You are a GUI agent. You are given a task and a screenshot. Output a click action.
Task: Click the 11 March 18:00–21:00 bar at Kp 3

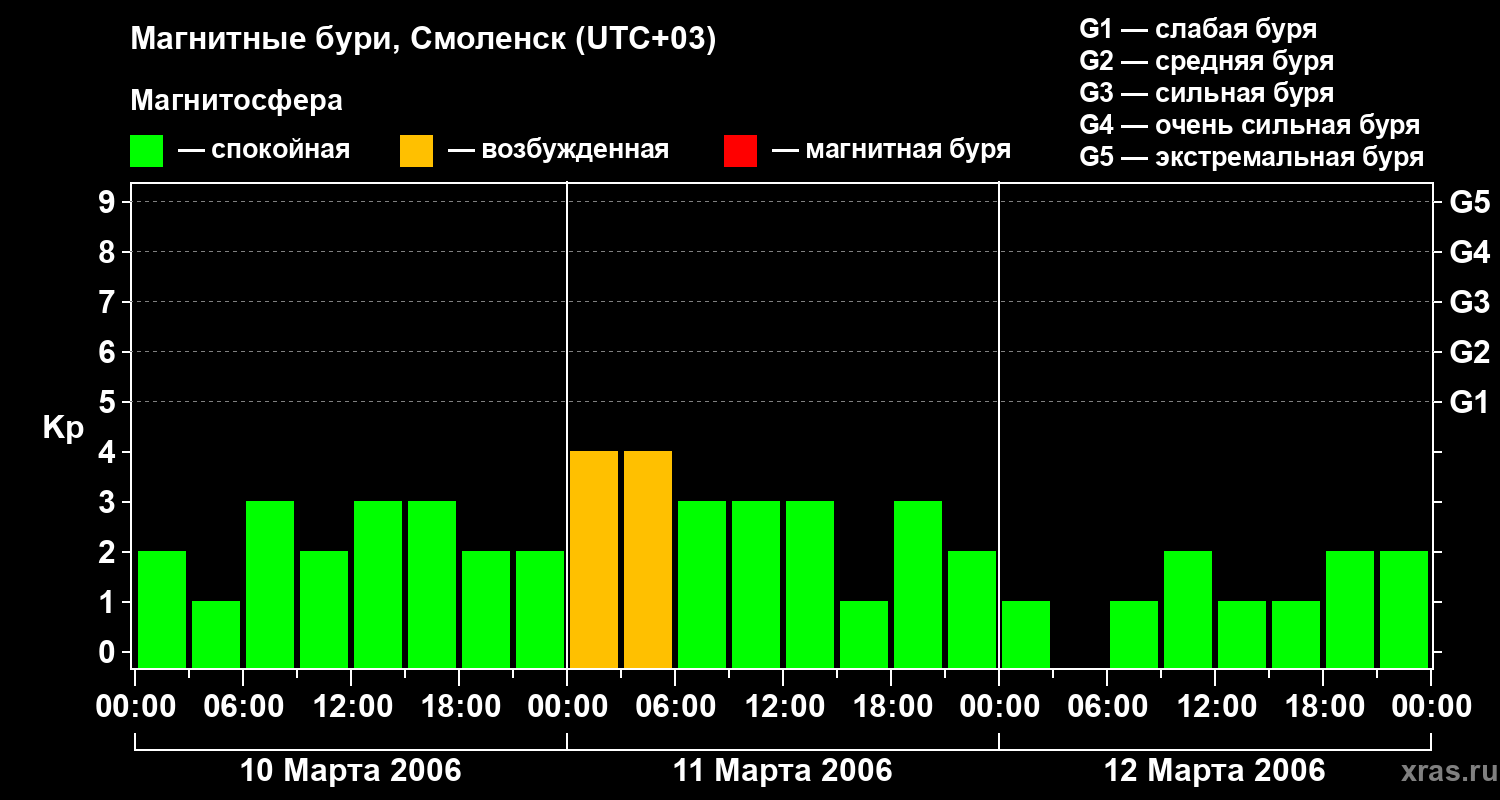[x=918, y=585]
